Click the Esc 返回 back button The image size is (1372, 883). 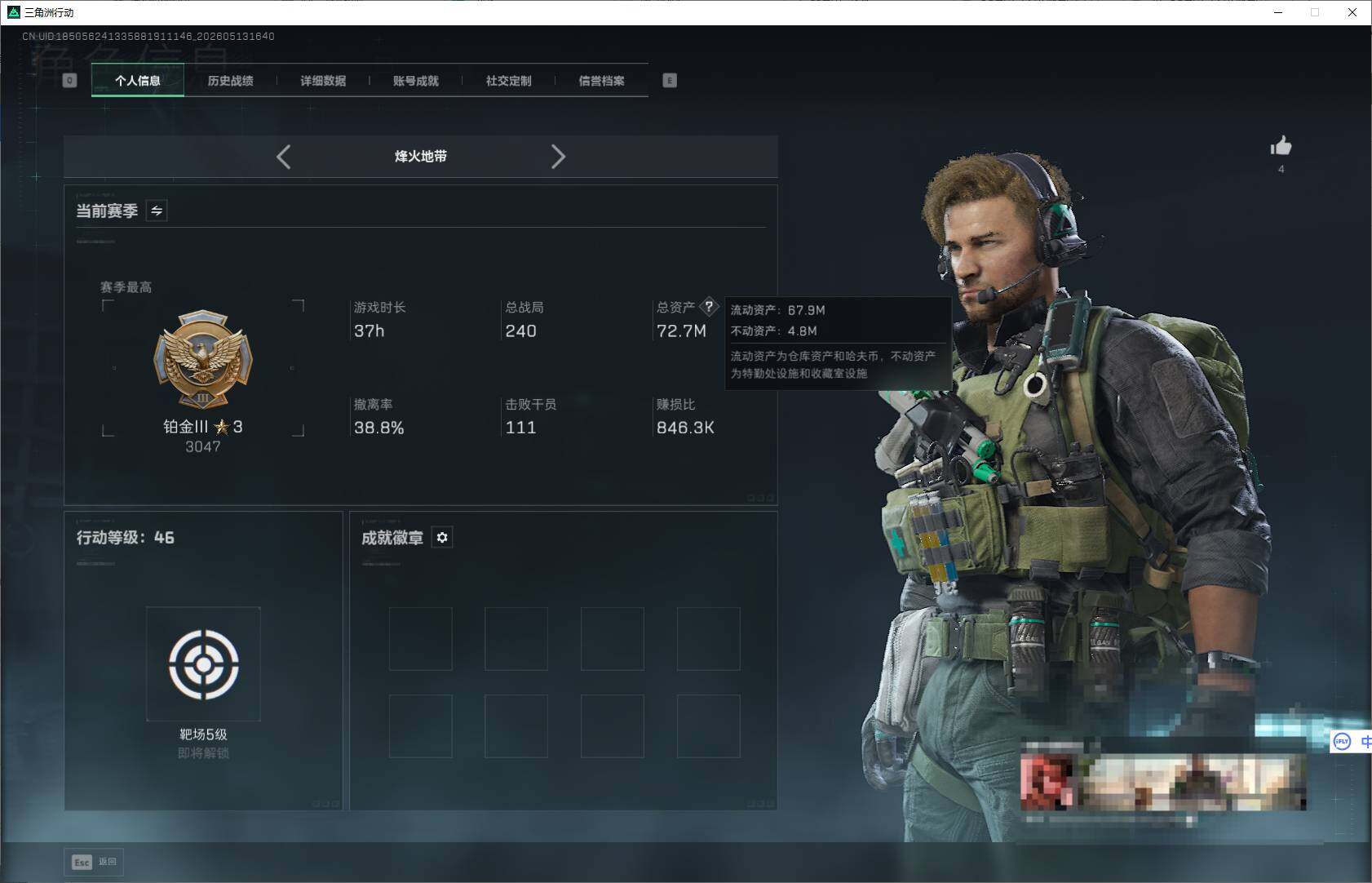[94, 862]
